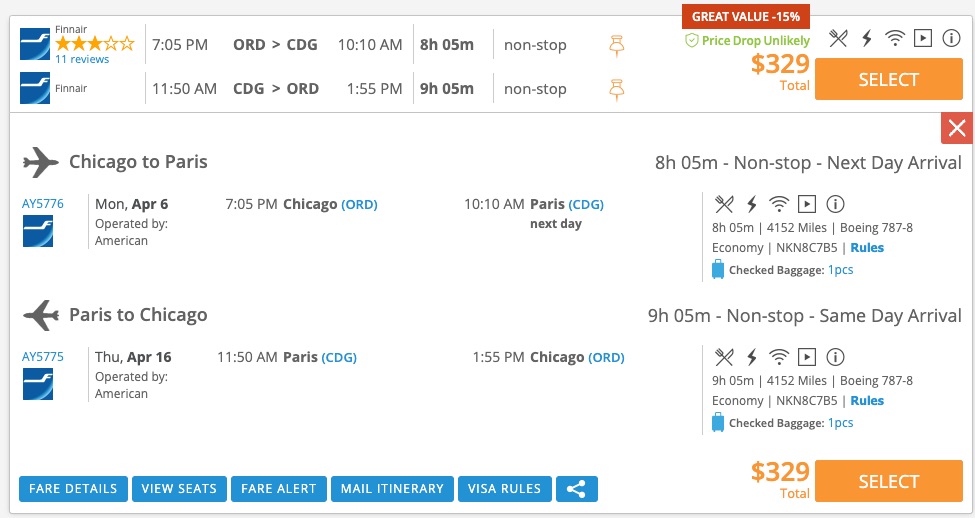975x518 pixels.
Task: Click the share icon button
Action: pyautogui.click(x=577, y=489)
